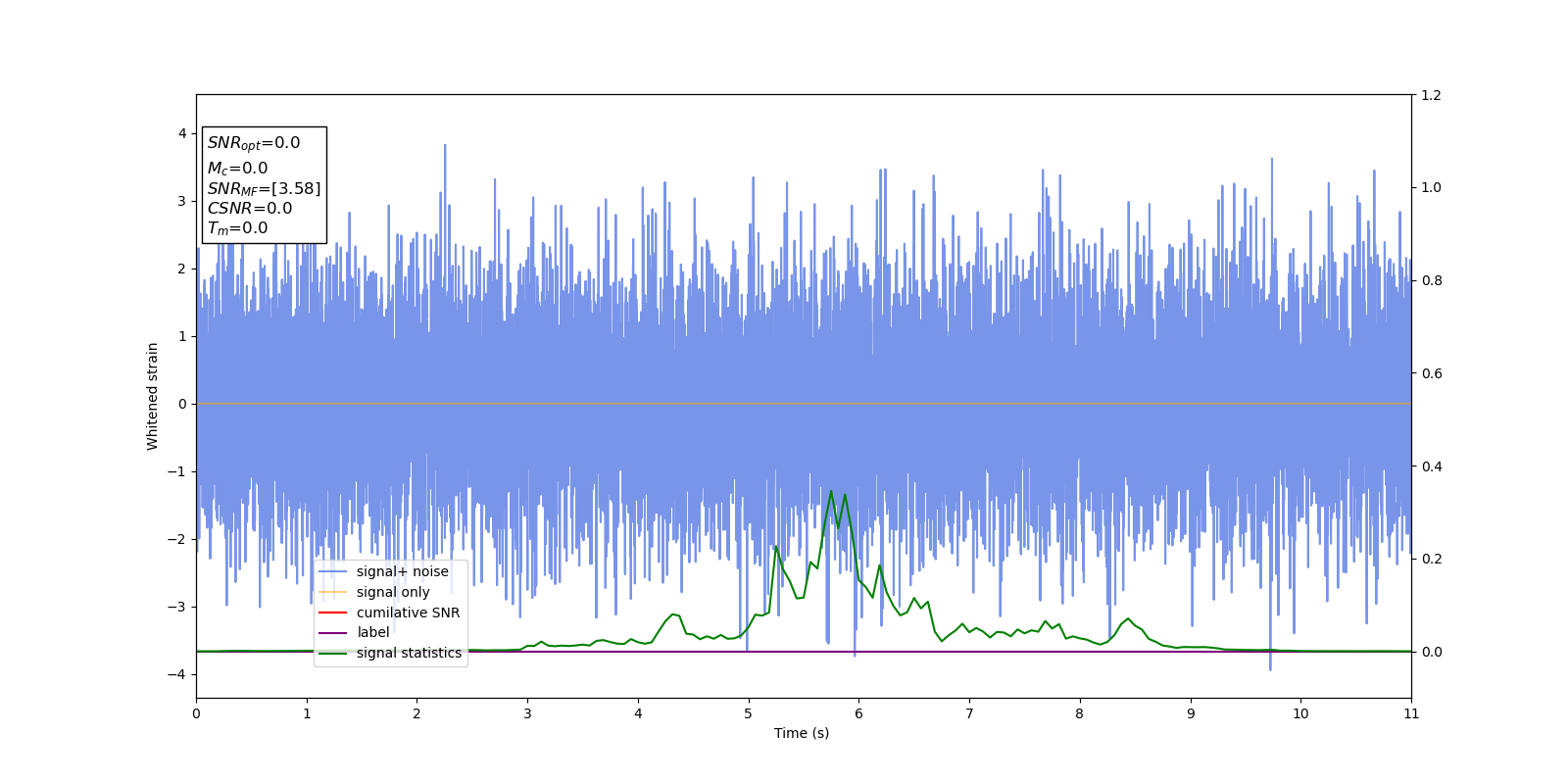Click the x-axis tick label 5
Viewport: 1568px width, 784px height.
pyautogui.click(x=749, y=713)
